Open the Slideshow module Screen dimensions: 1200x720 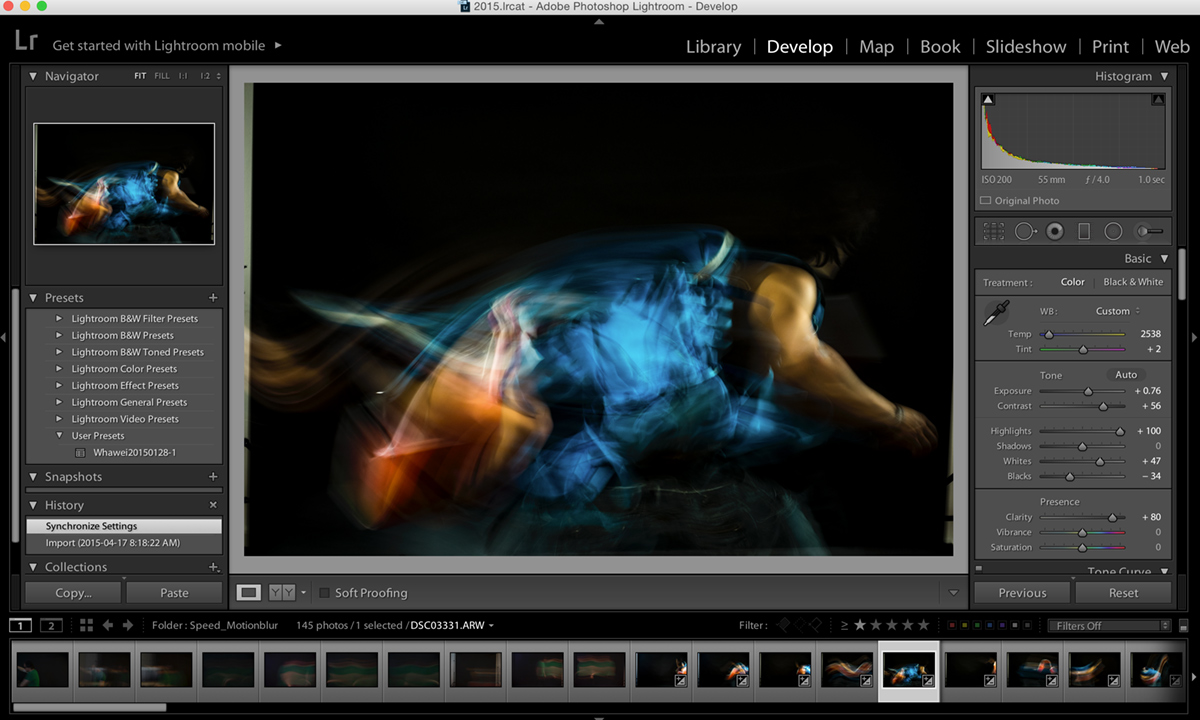click(x=1025, y=47)
